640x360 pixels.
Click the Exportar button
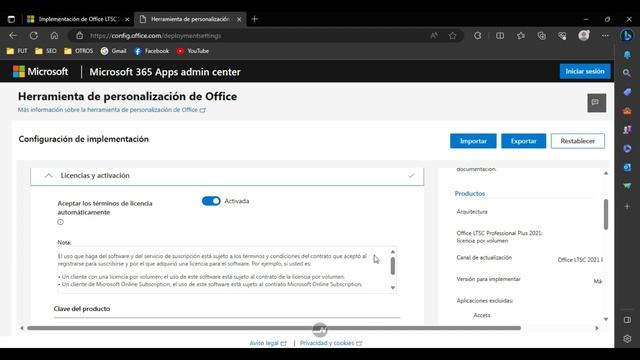pos(523,141)
